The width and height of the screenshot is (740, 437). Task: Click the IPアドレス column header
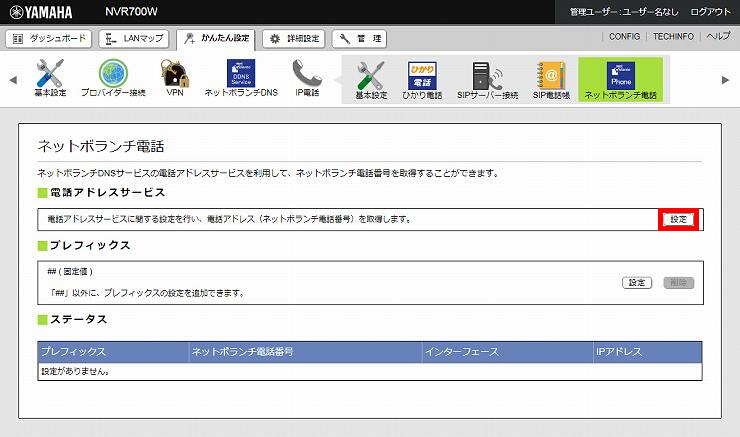pyautogui.click(x=648, y=352)
